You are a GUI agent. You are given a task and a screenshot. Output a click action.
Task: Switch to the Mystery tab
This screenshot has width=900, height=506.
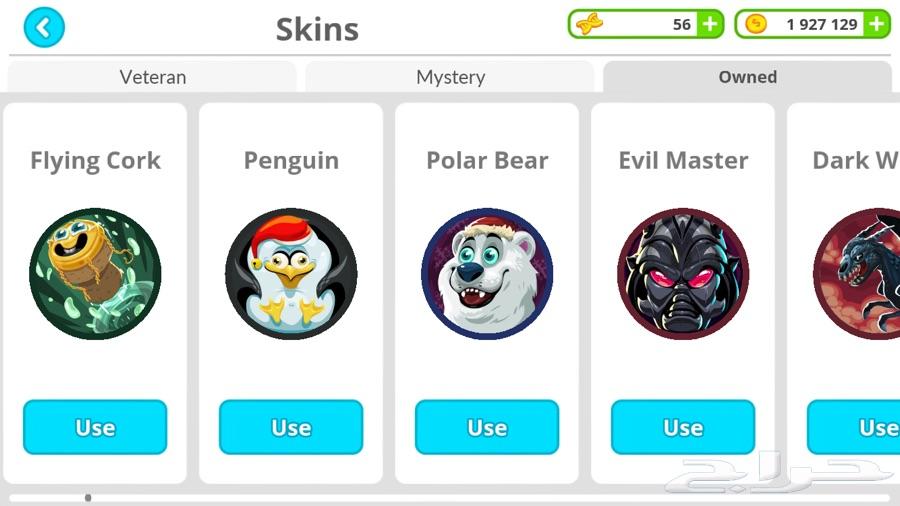click(451, 77)
